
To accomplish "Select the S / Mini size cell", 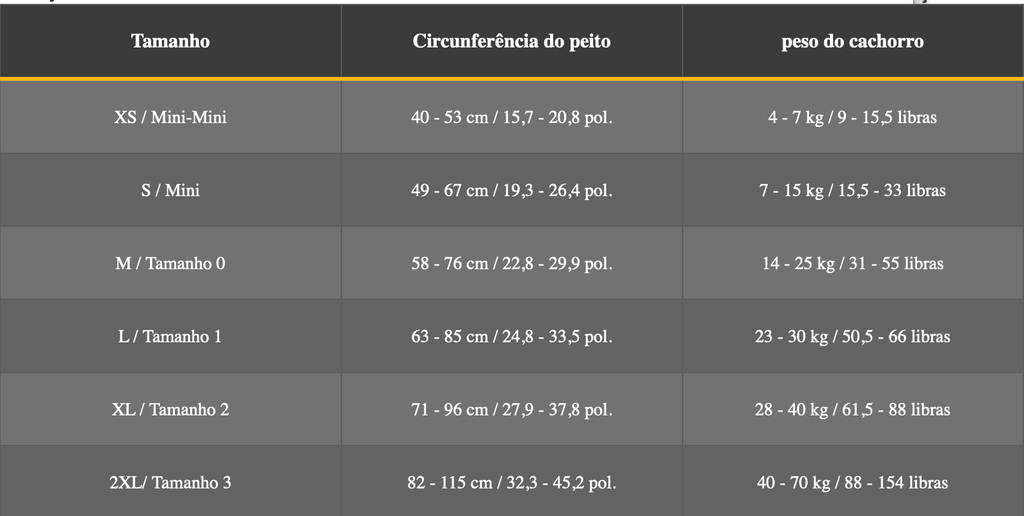I will pos(170,190).
